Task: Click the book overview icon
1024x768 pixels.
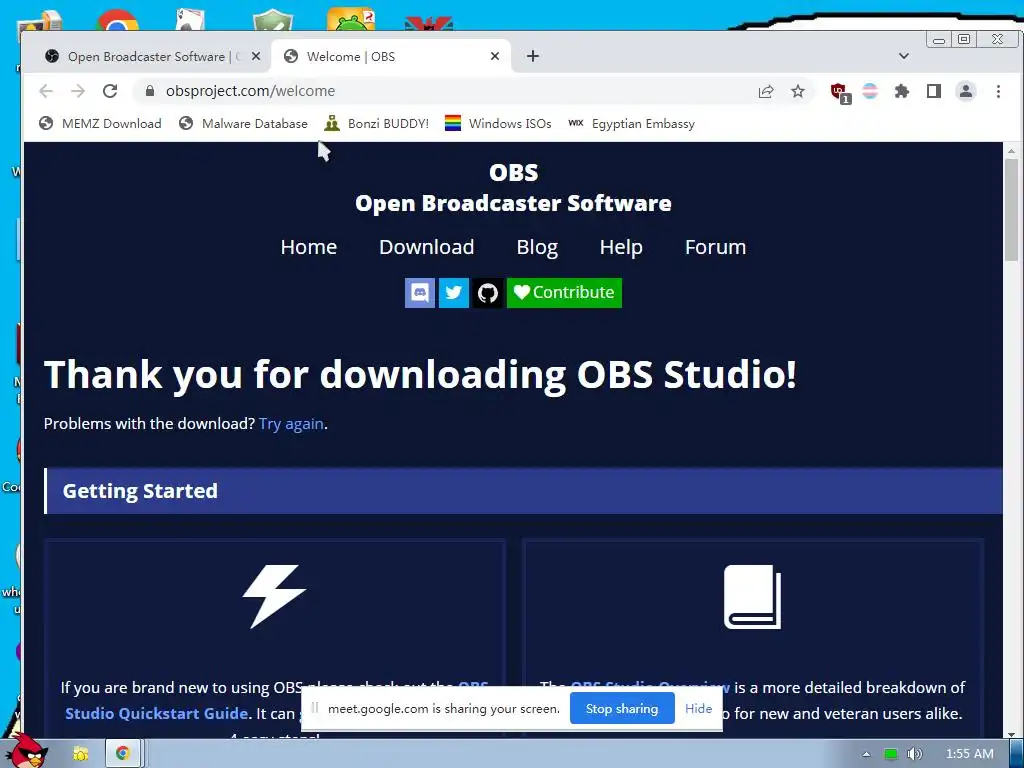Action: (x=752, y=597)
